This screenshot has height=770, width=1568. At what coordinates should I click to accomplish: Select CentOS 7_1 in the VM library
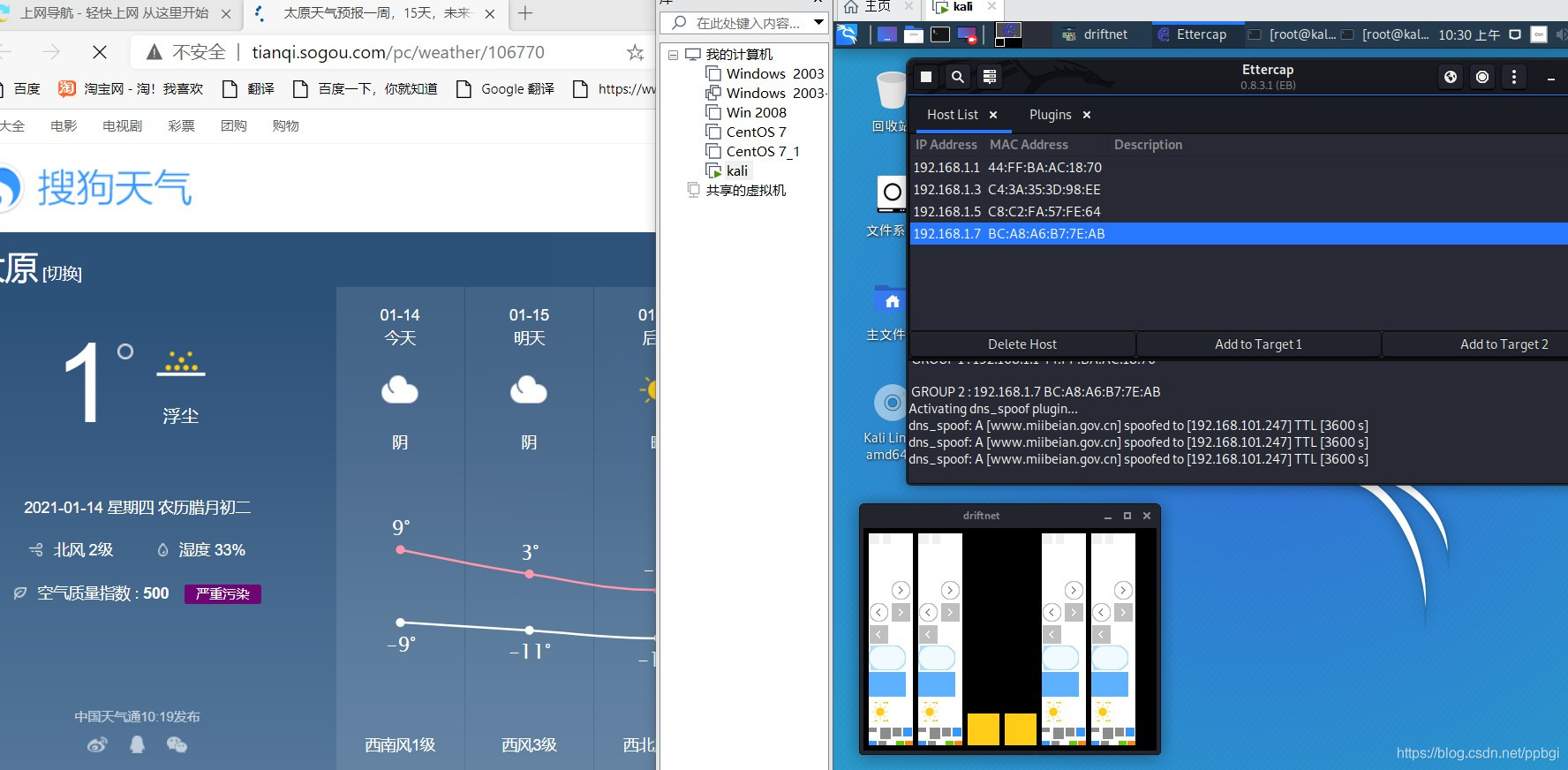tap(763, 151)
